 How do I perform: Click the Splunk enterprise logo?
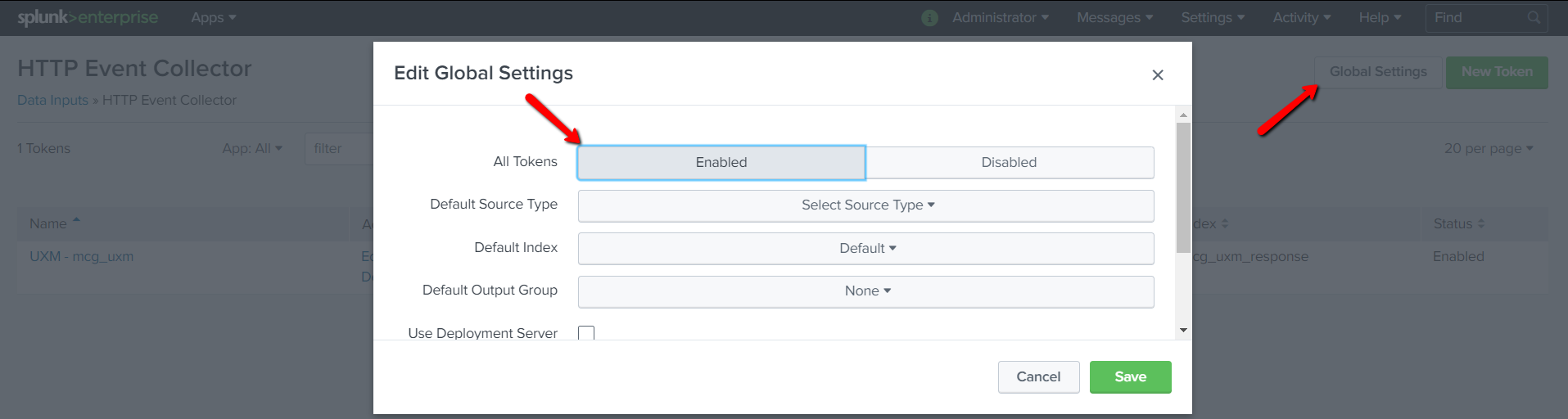(88, 17)
